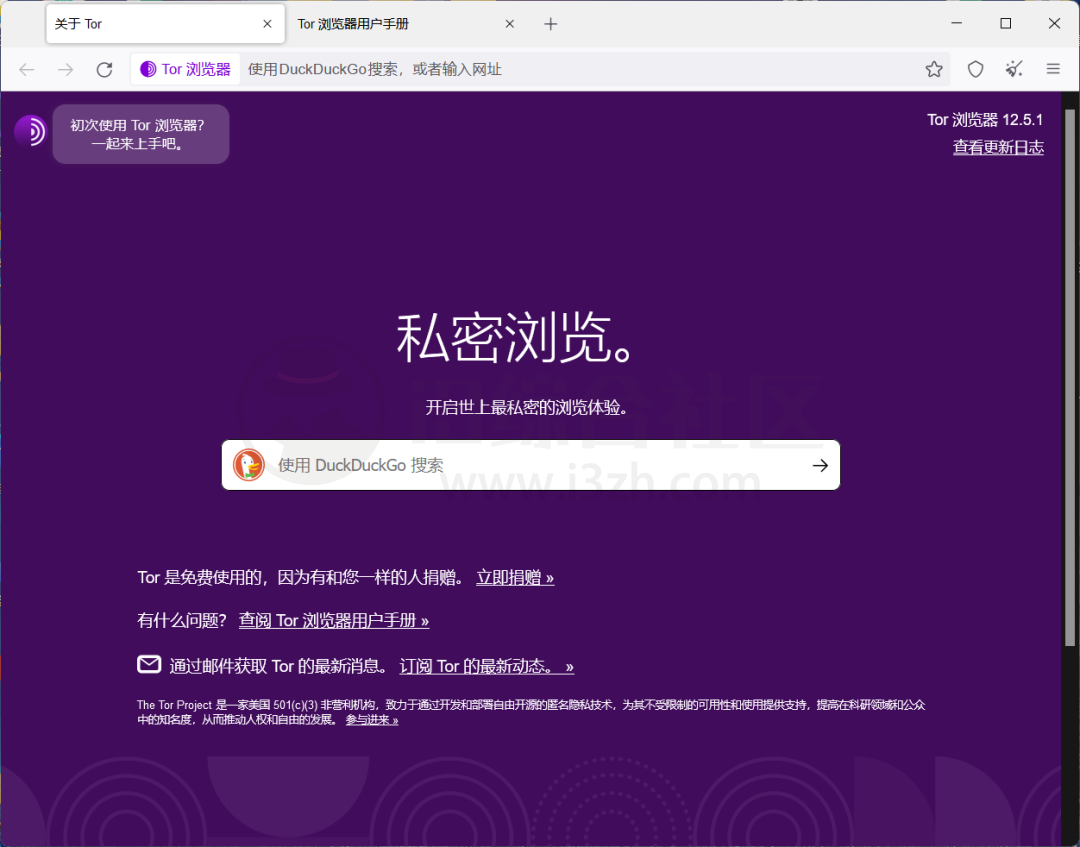Click the Tor onion logo
This screenshot has width=1080, height=847.
pyautogui.click(x=30, y=131)
